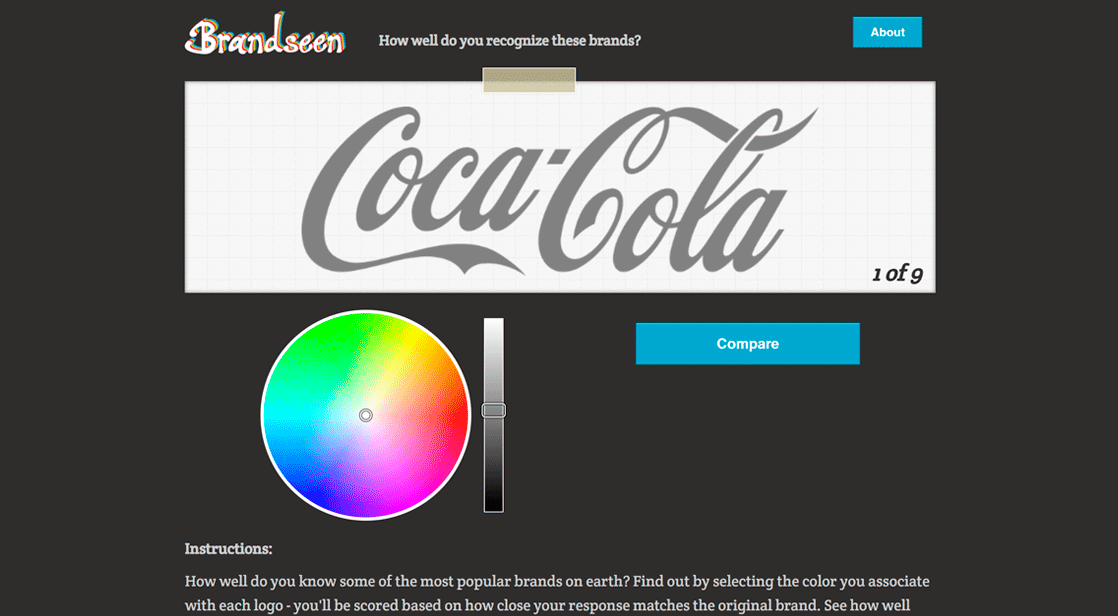This screenshot has height=616, width=1118.
Task: Set brightness to white at slider top
Action: [x=493, y=322]
